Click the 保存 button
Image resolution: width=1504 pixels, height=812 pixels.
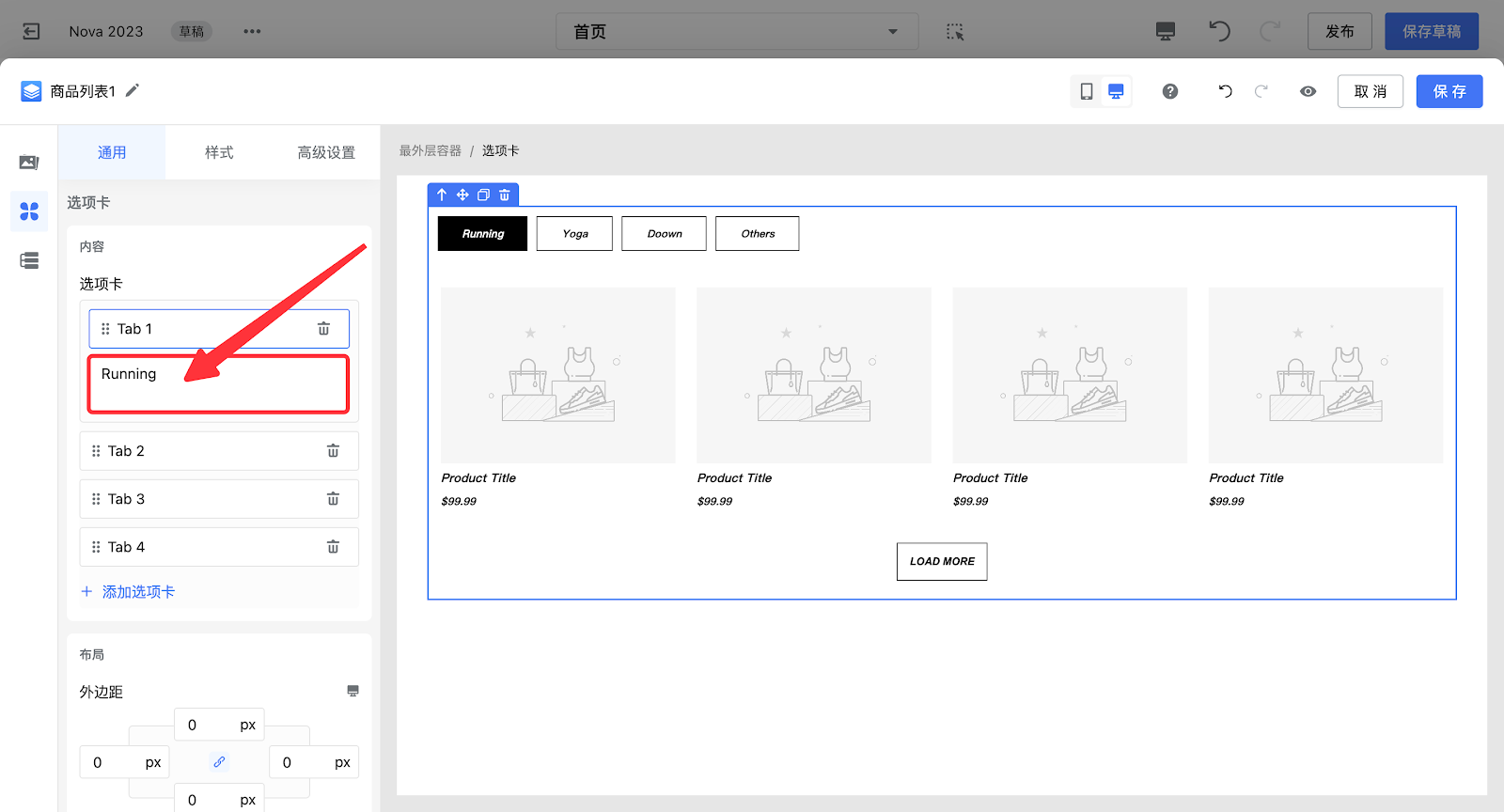[x=1449, y=91]
